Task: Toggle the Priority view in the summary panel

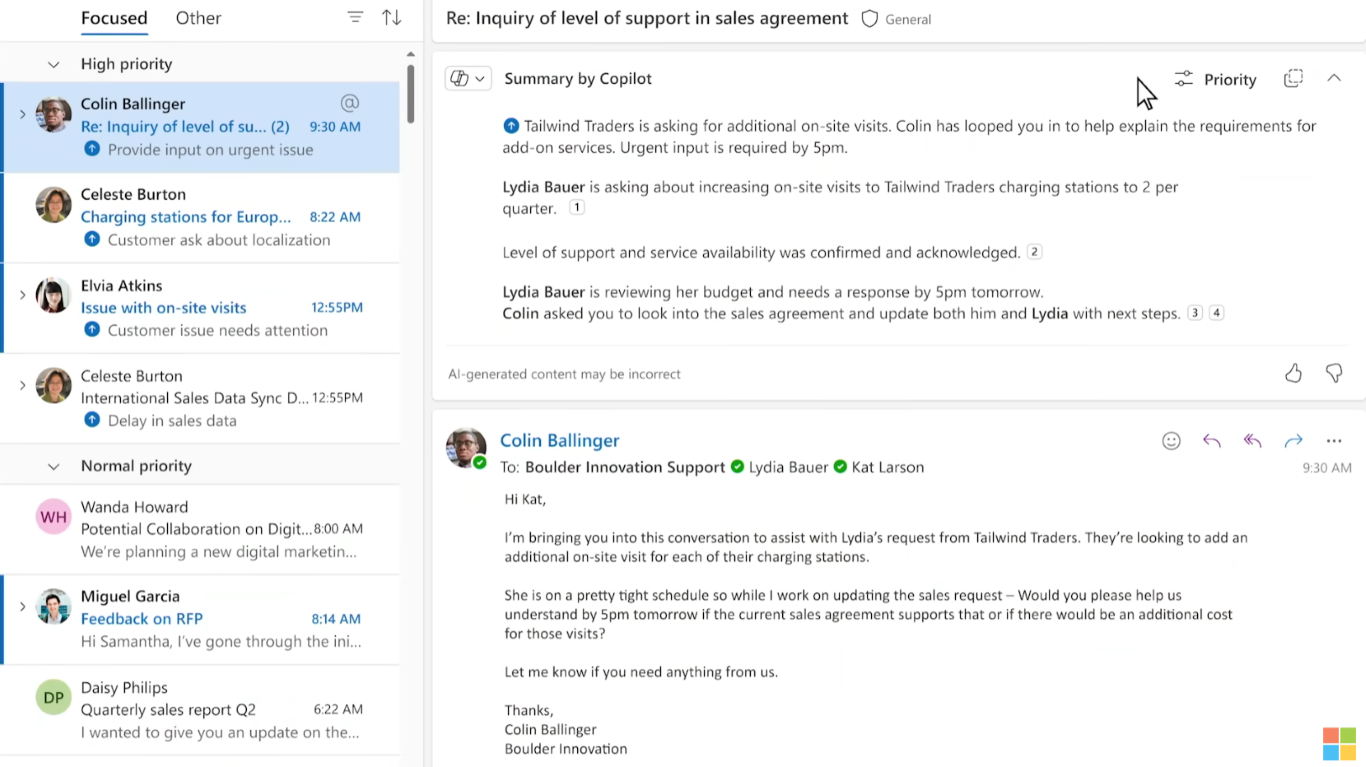Action: 1215,79
